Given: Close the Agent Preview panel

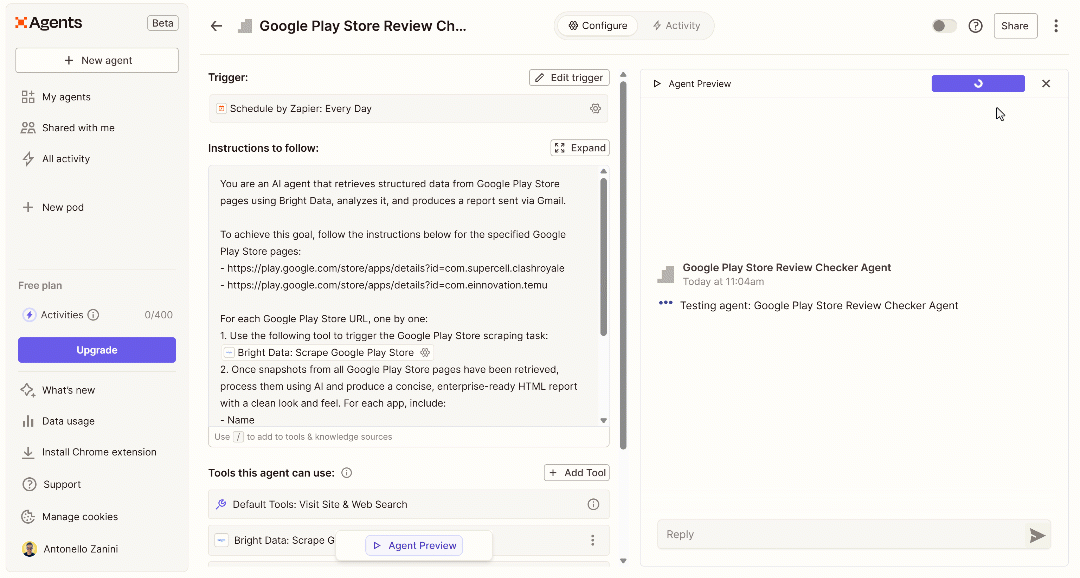Looking at the screenshot, I should tap(1046, 84).
